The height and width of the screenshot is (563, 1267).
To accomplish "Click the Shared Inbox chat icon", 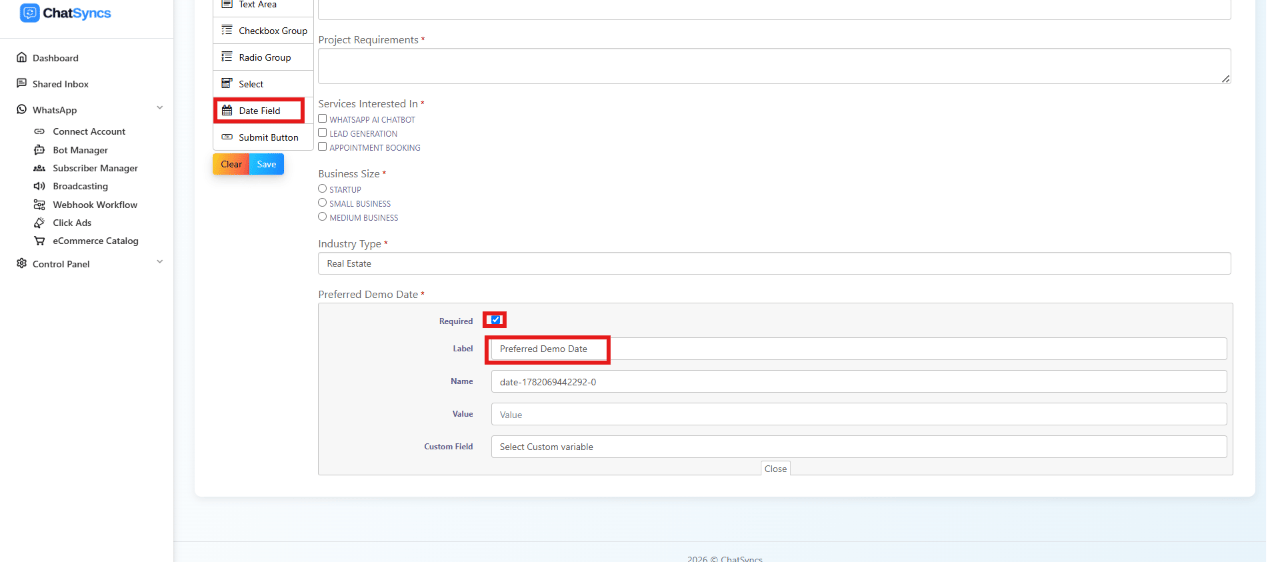I will pos(22,84).
